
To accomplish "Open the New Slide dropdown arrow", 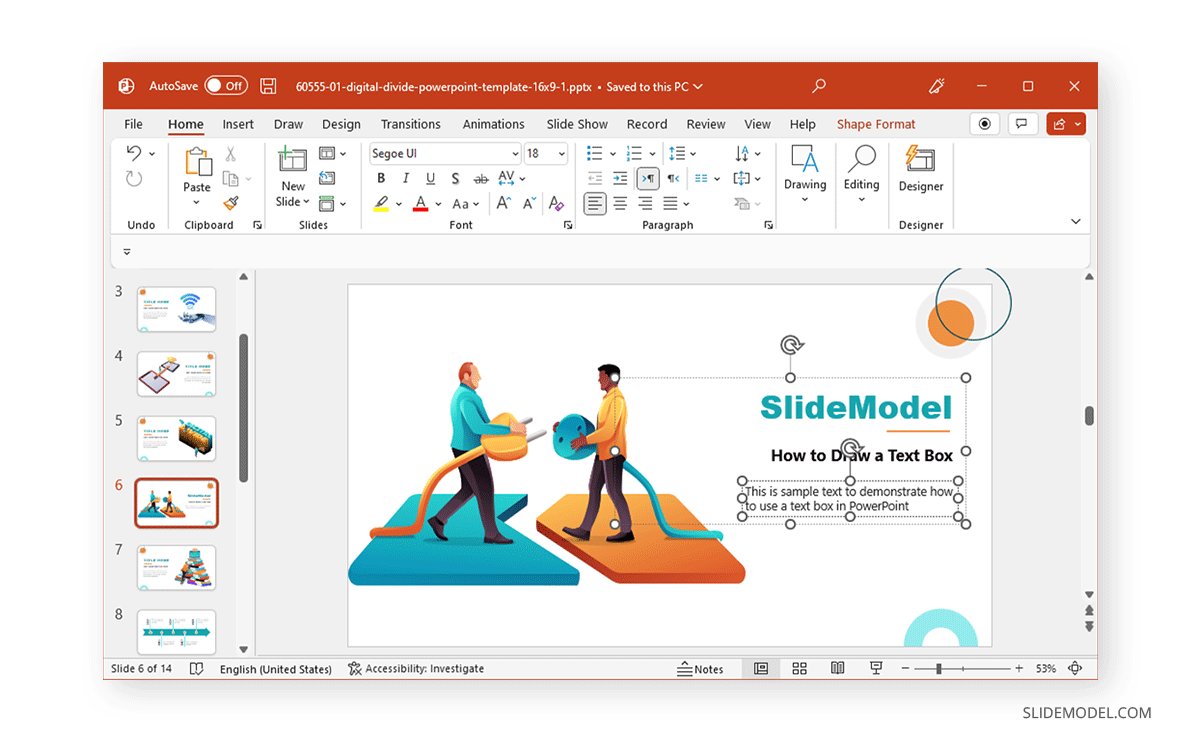I will click(x=305, y=201).
